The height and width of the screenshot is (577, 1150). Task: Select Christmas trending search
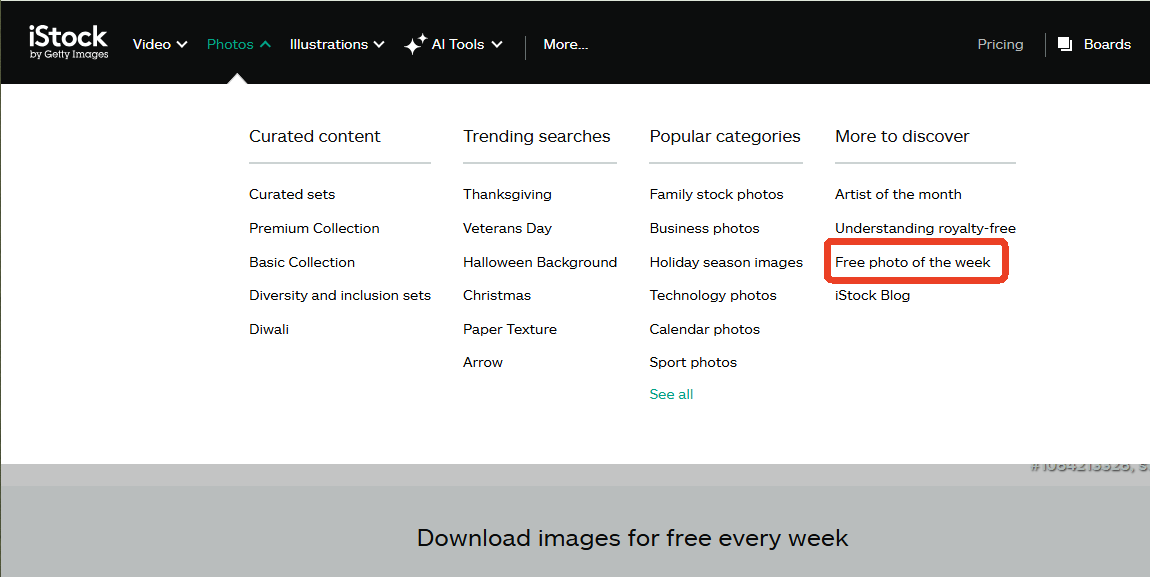497,295
